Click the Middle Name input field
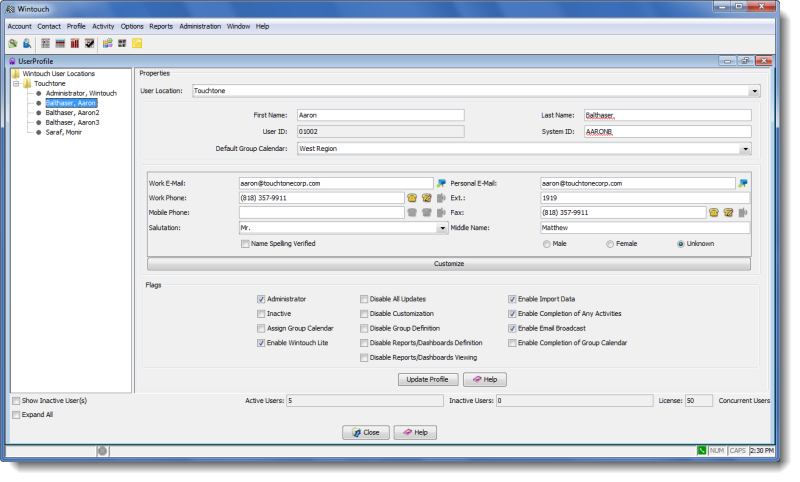The height and width of the screenshot is (482, 800). coord(645,229)
